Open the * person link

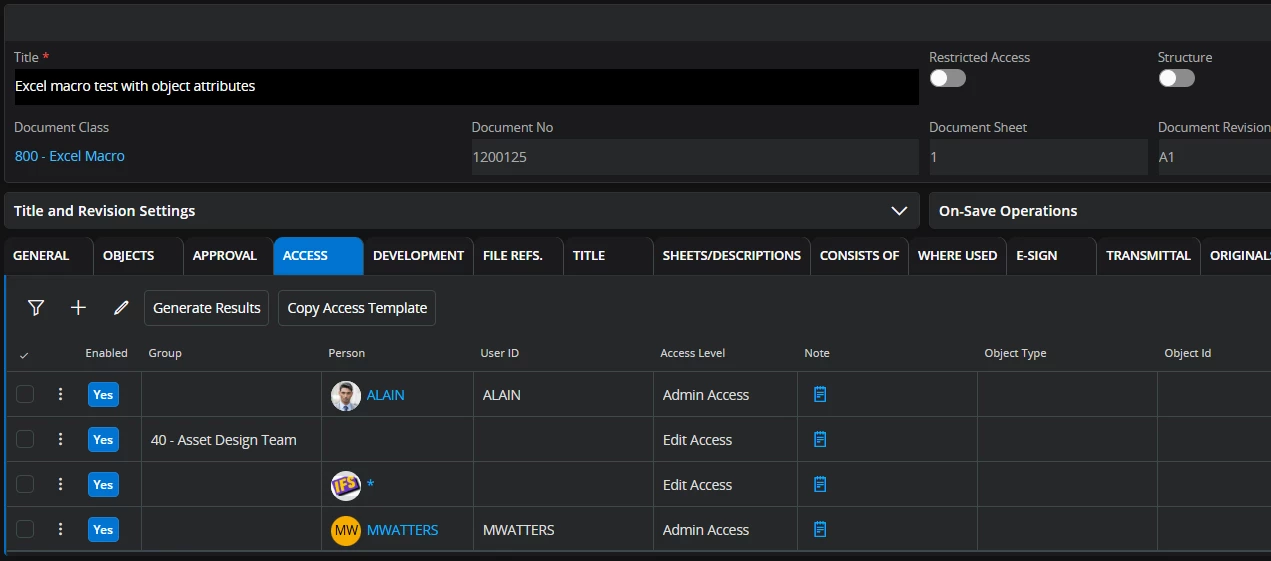click(x=370, y=486)
